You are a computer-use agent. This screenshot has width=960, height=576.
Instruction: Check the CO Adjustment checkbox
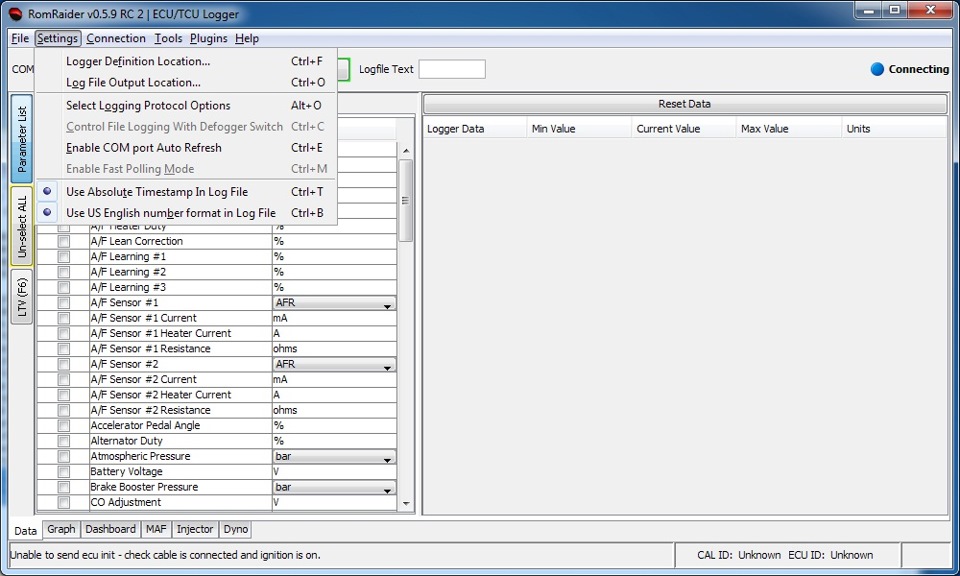click(63, 502)
